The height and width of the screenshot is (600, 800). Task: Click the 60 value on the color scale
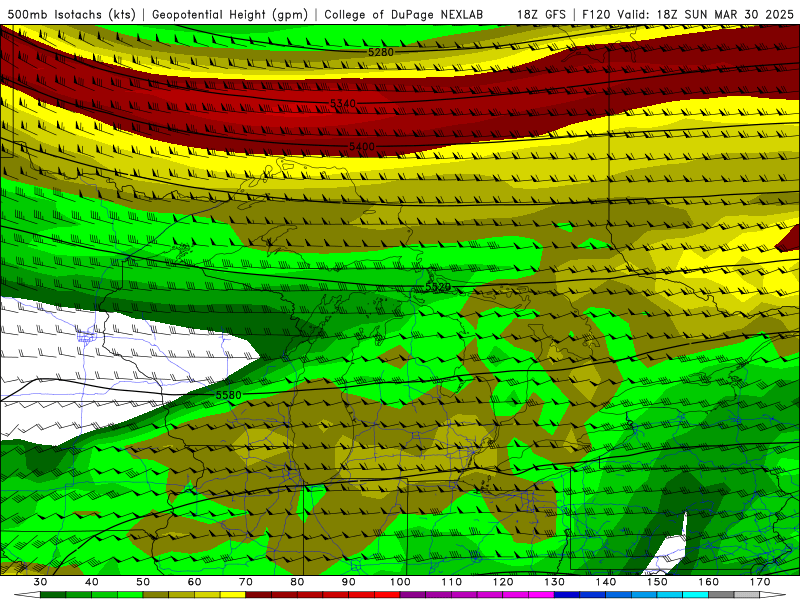[194, 582]
